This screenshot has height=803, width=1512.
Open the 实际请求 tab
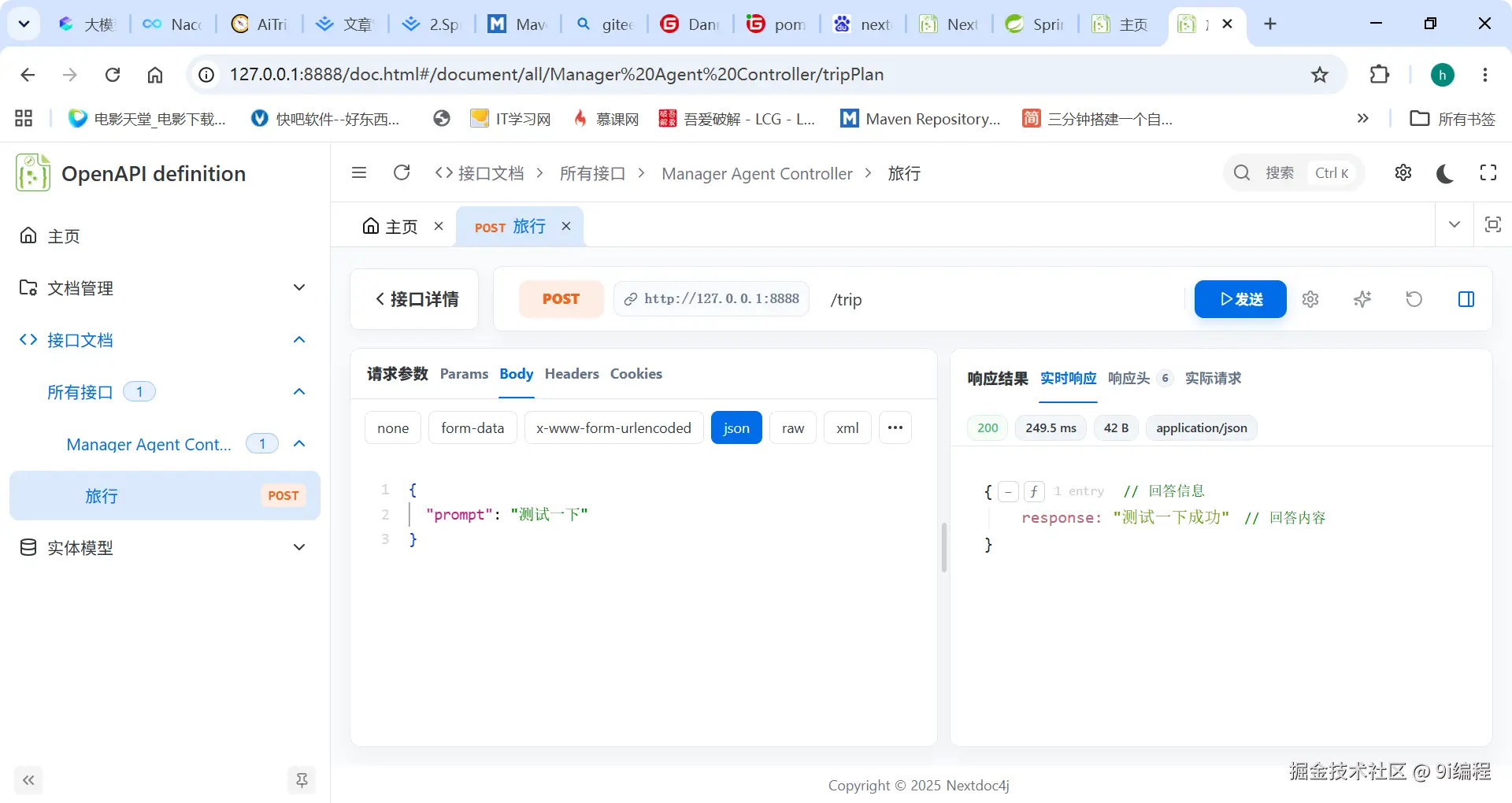click(x=1214, y=379)
